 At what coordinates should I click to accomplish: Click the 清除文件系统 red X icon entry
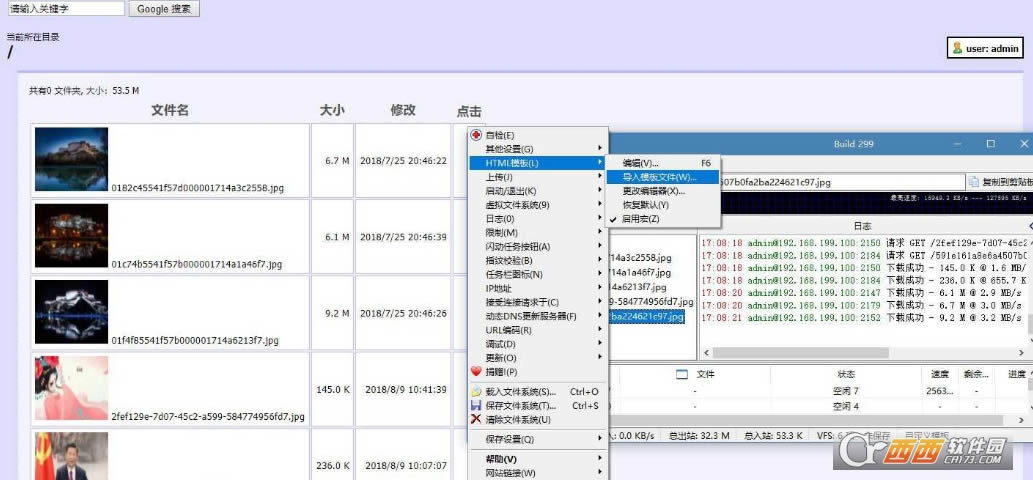476,420
